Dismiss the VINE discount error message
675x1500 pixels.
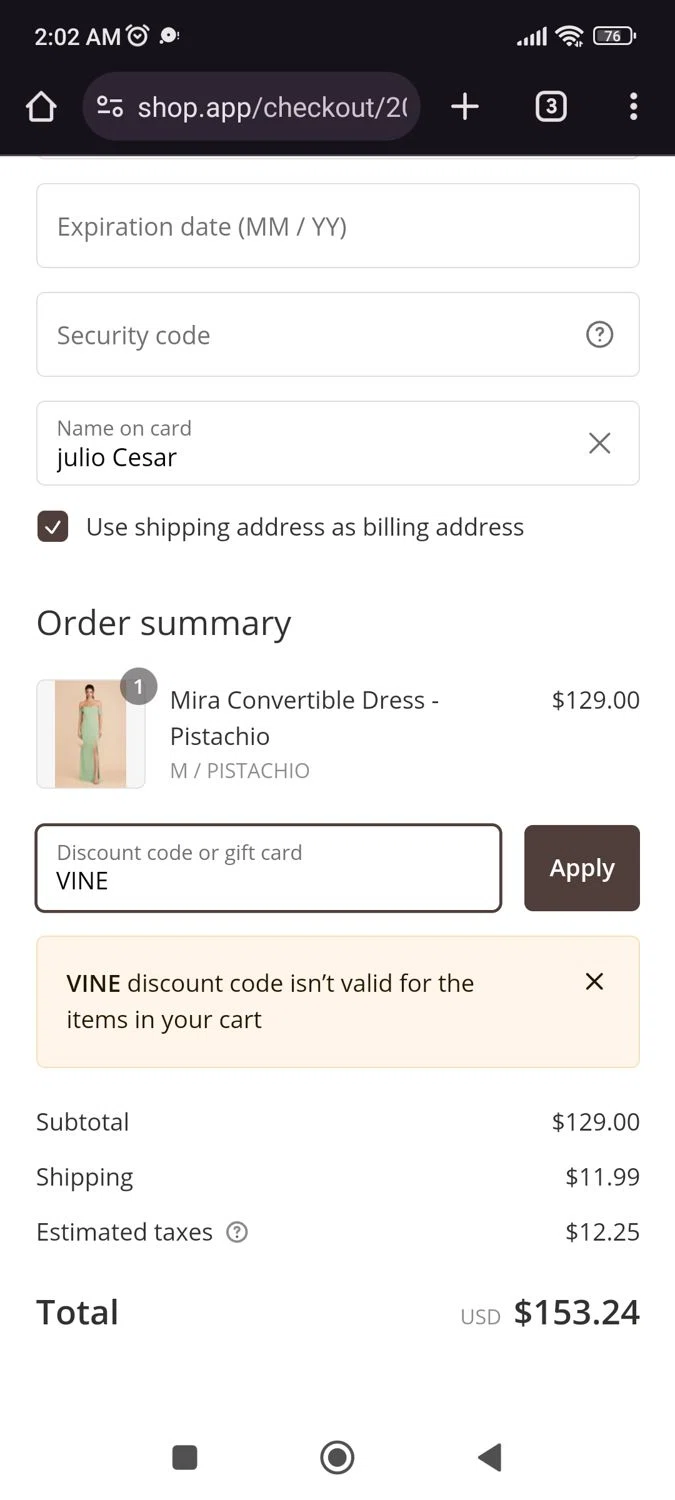[594, 982]
